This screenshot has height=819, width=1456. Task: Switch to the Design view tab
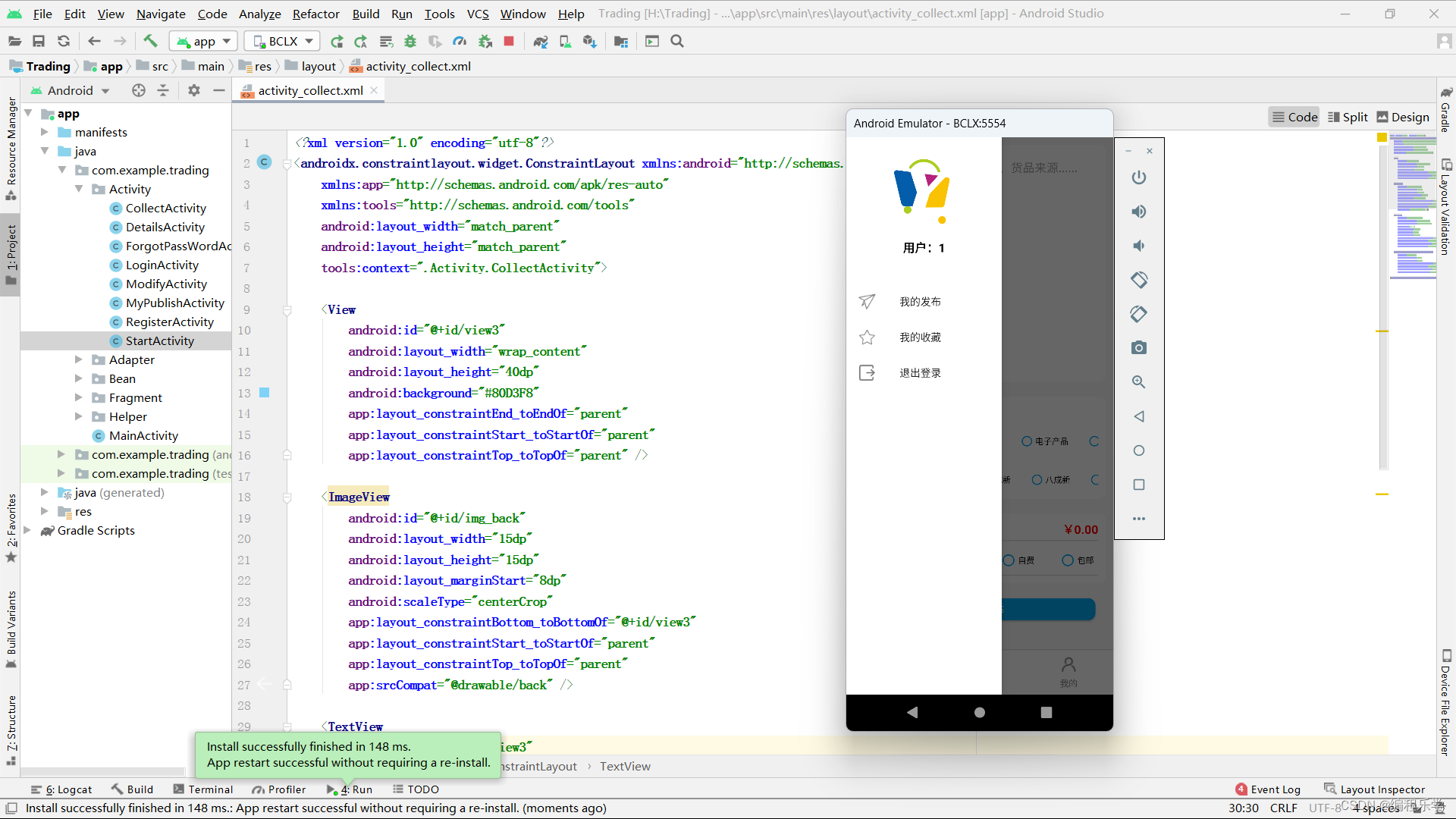[1402, 117]
